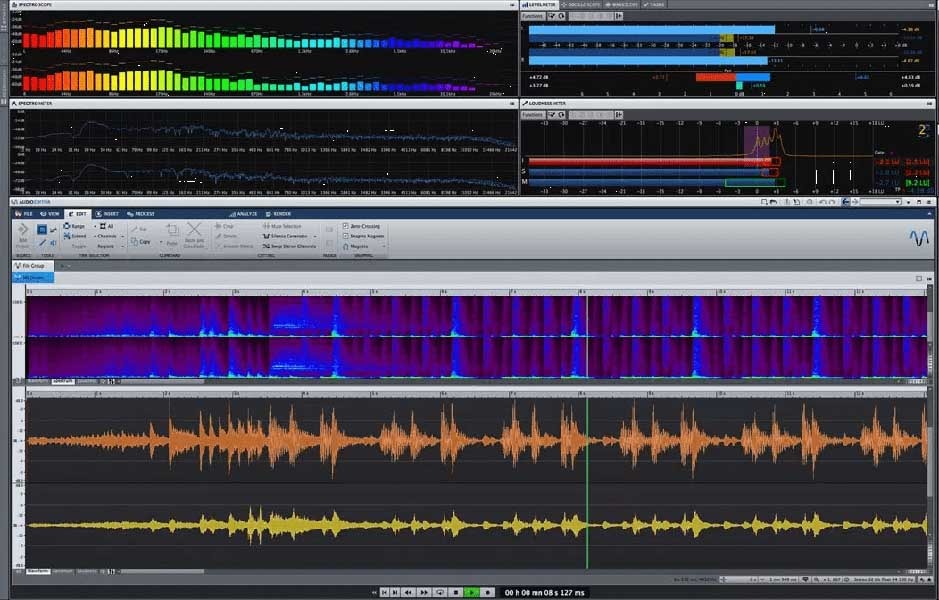Open the Loudness Meter panel options icon
Screen dimensions: 939x600
coord(929,104)
